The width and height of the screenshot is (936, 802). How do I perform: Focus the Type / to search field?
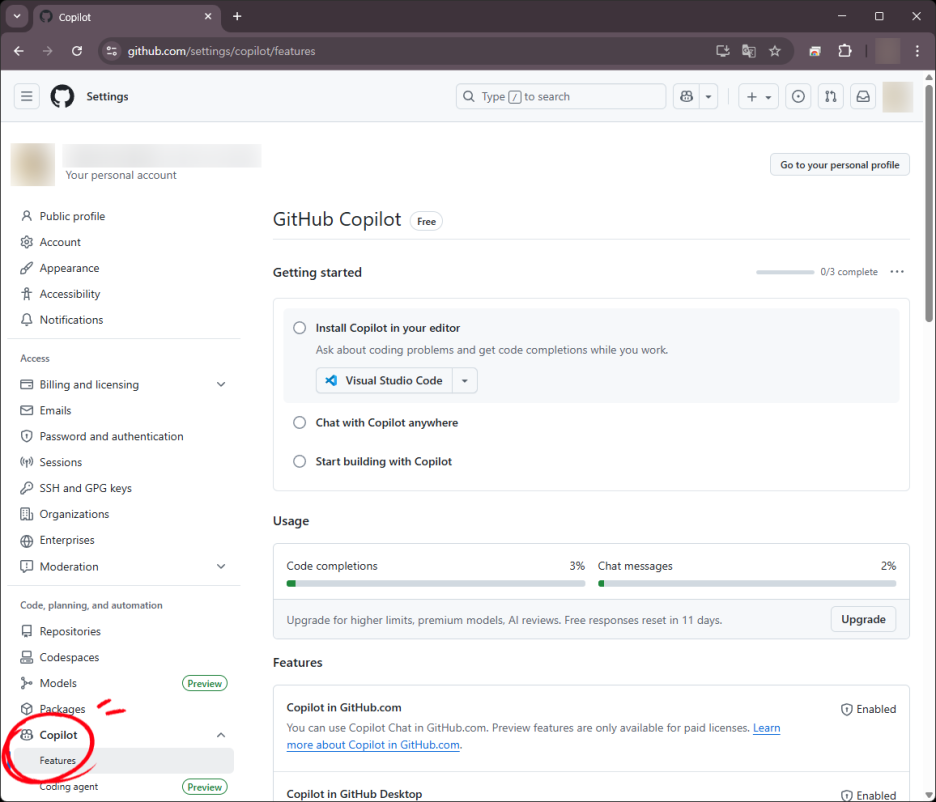click(x=561, y=96)
